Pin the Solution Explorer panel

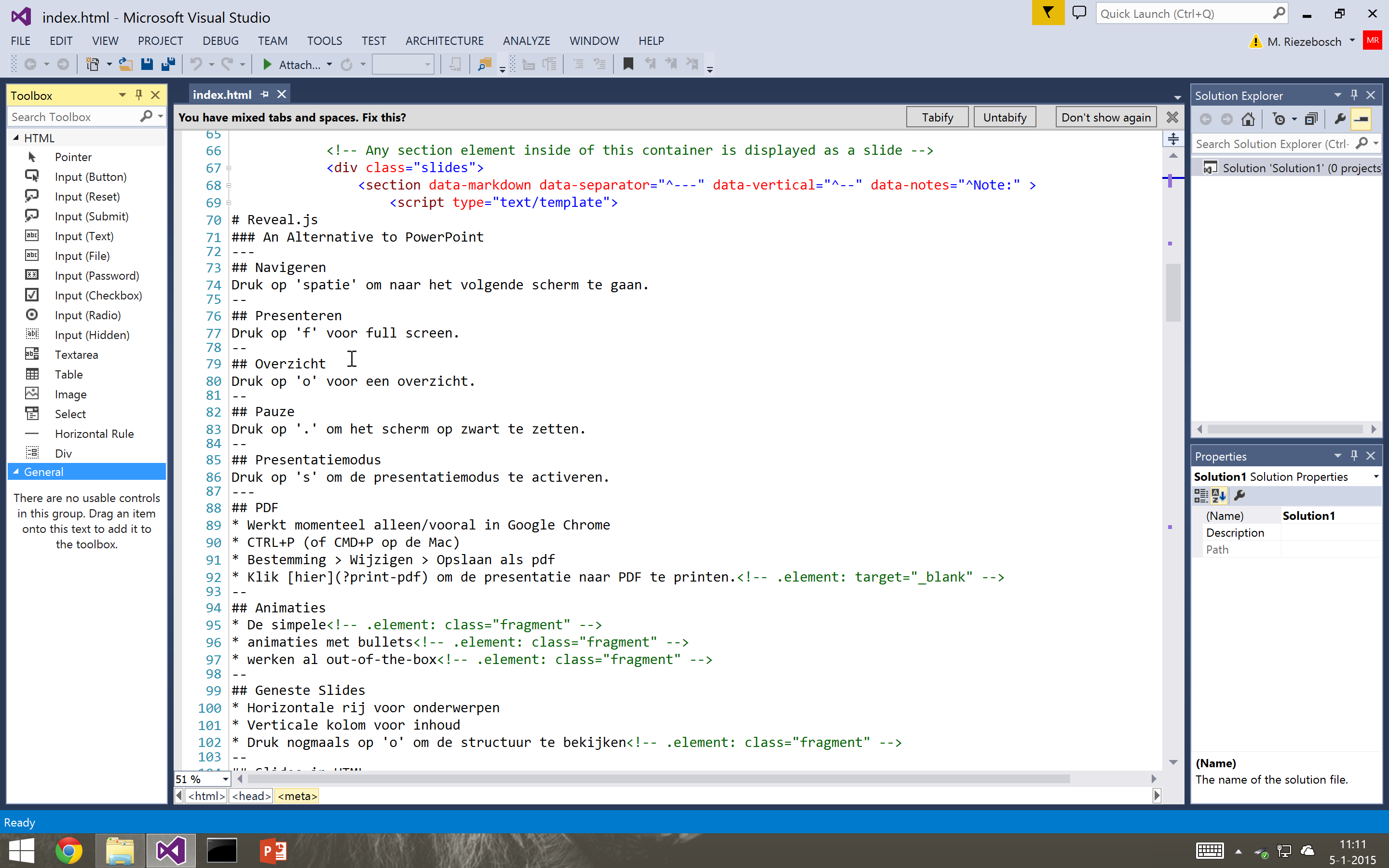coord(1354,95)
